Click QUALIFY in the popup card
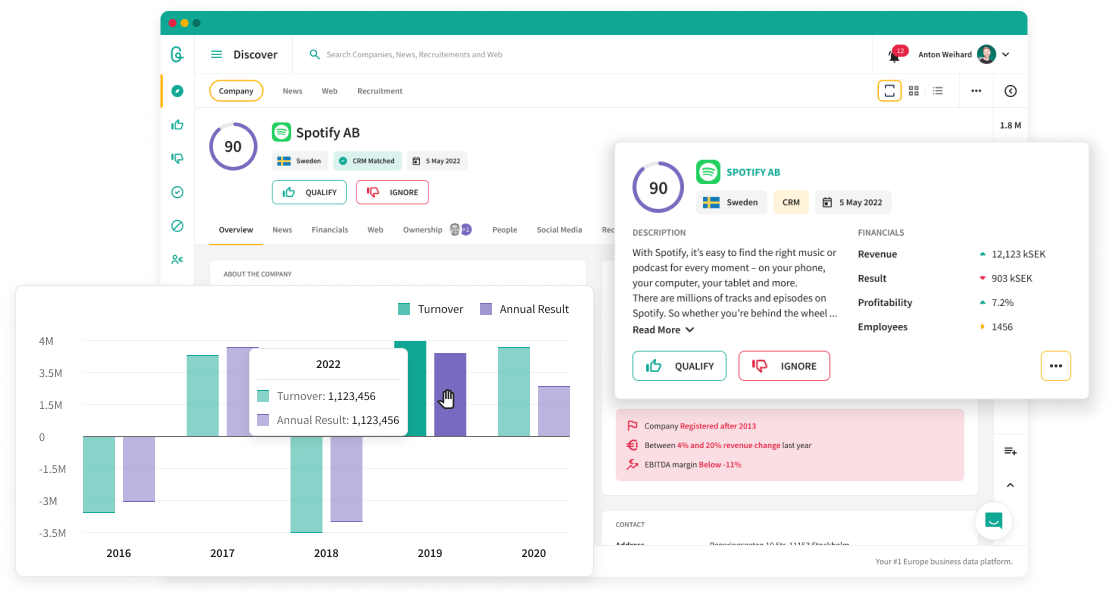The height and width of the screenshot is (596, 1116). (680, 366)
